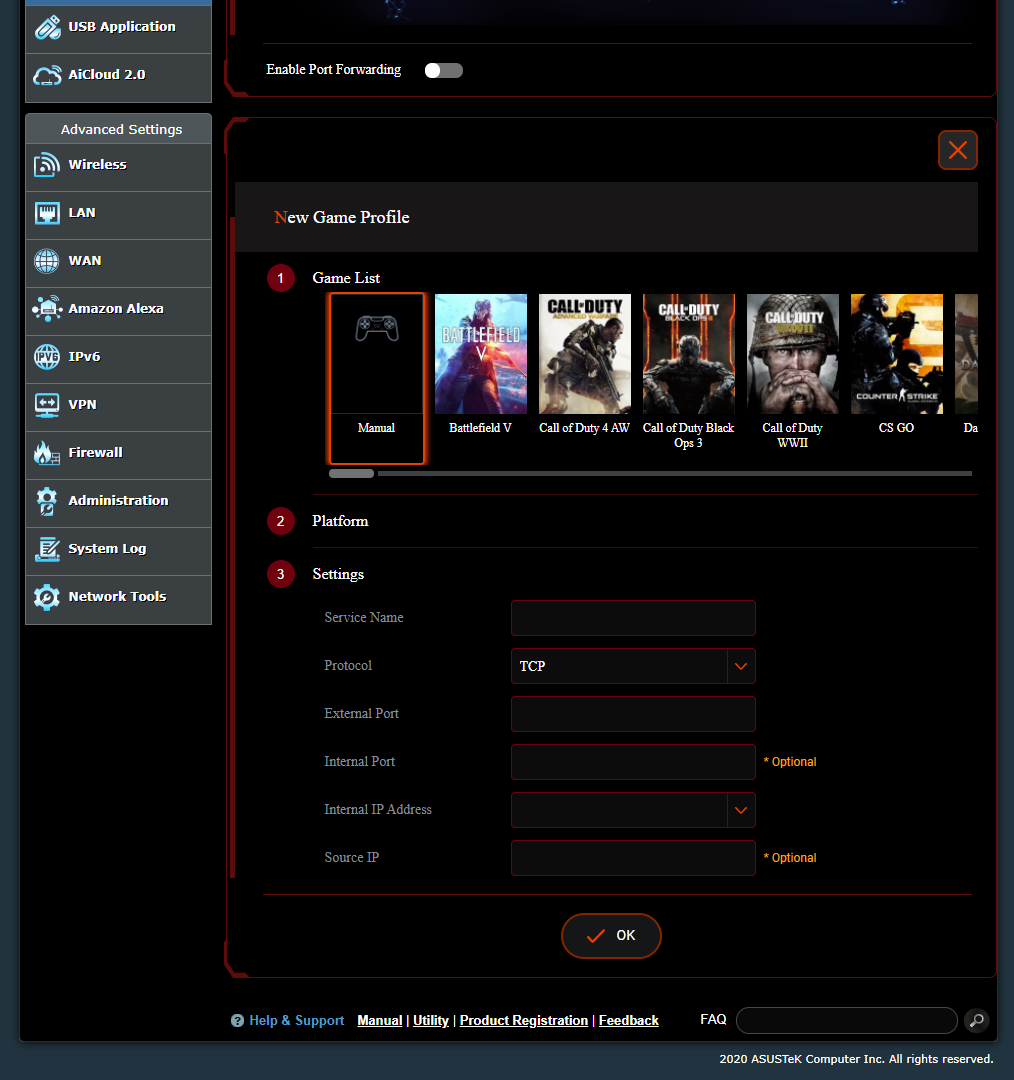Image resolution: width=1014 pixels, height=1080 pixels.
Task: Close the New Game Profile dialog
Action: click(958, 149)
